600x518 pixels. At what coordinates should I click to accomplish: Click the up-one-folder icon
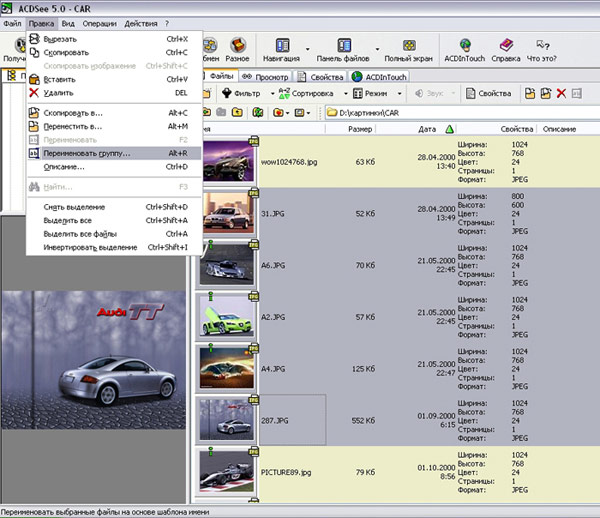pos(237,112)
